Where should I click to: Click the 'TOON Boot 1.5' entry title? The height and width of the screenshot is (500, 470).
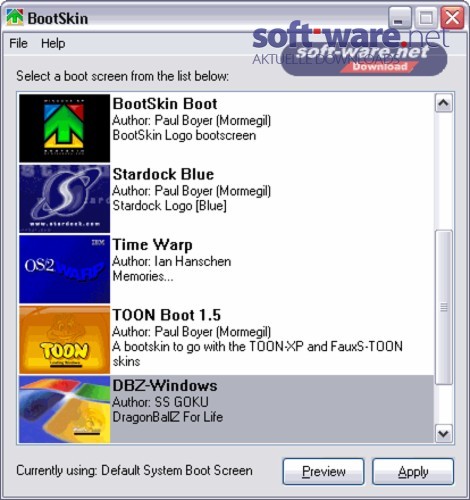coord(167,315)
